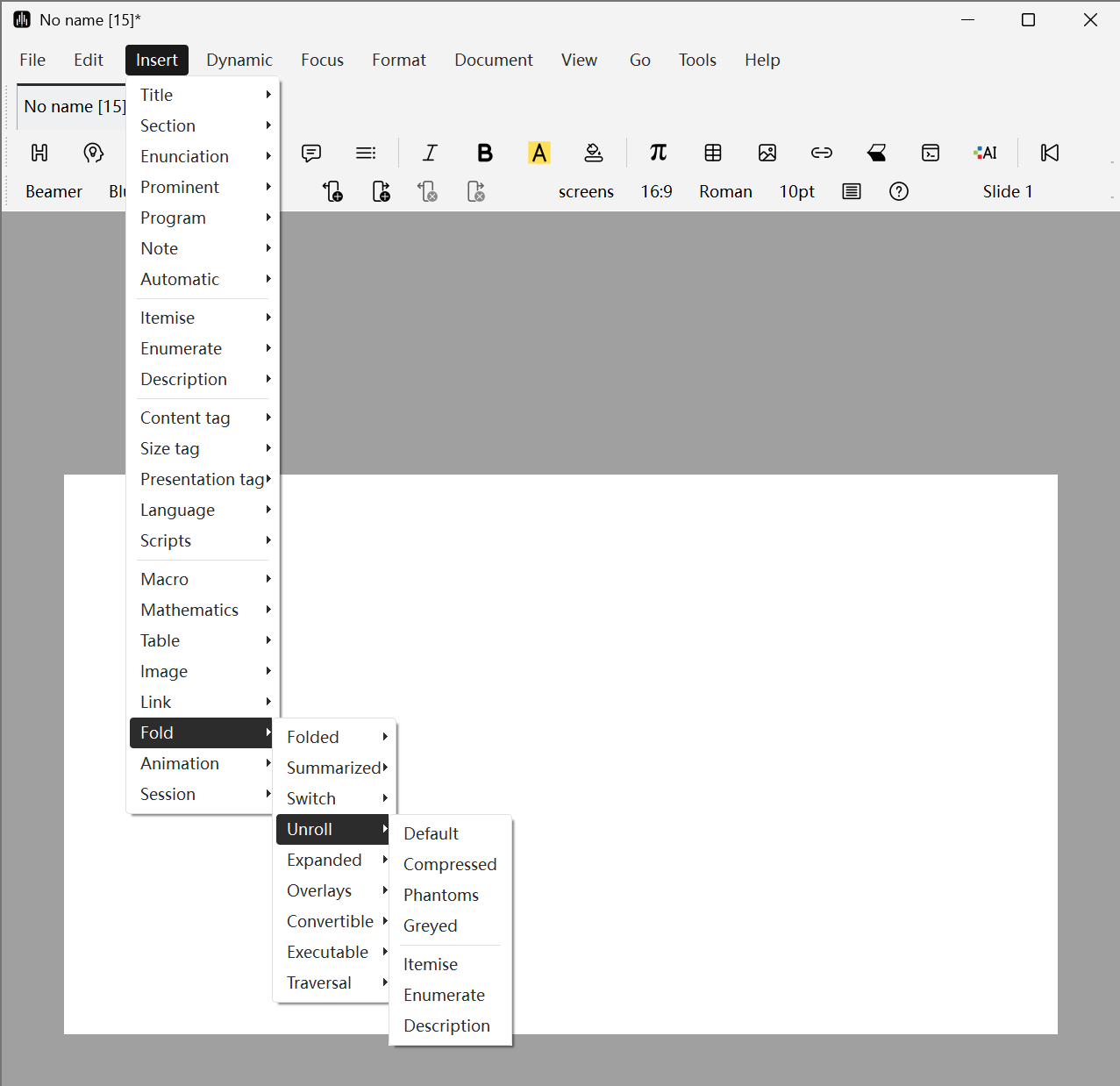The width and height of the screenshot is (1120, 1086).
Task: Select Compressed in Unroll submenu
Action: coord(450,864)
